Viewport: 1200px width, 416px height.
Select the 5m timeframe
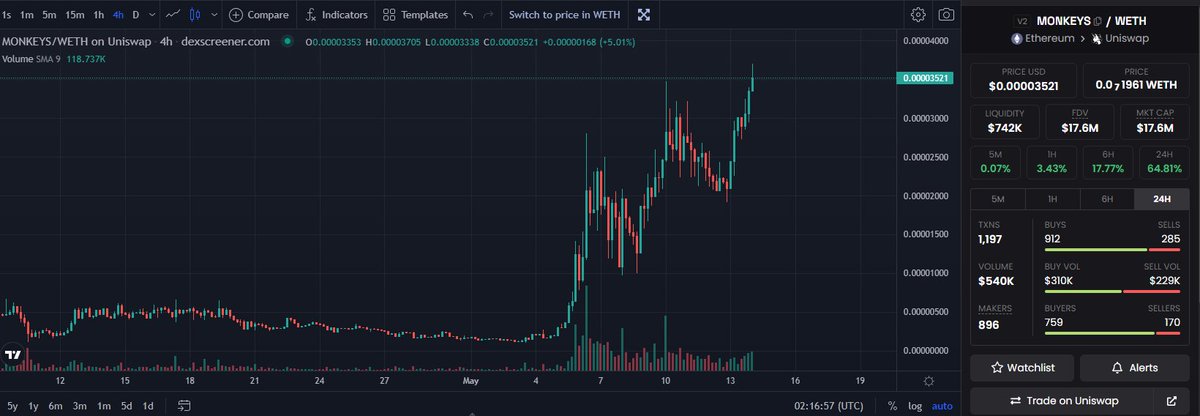tap(50, 15)
